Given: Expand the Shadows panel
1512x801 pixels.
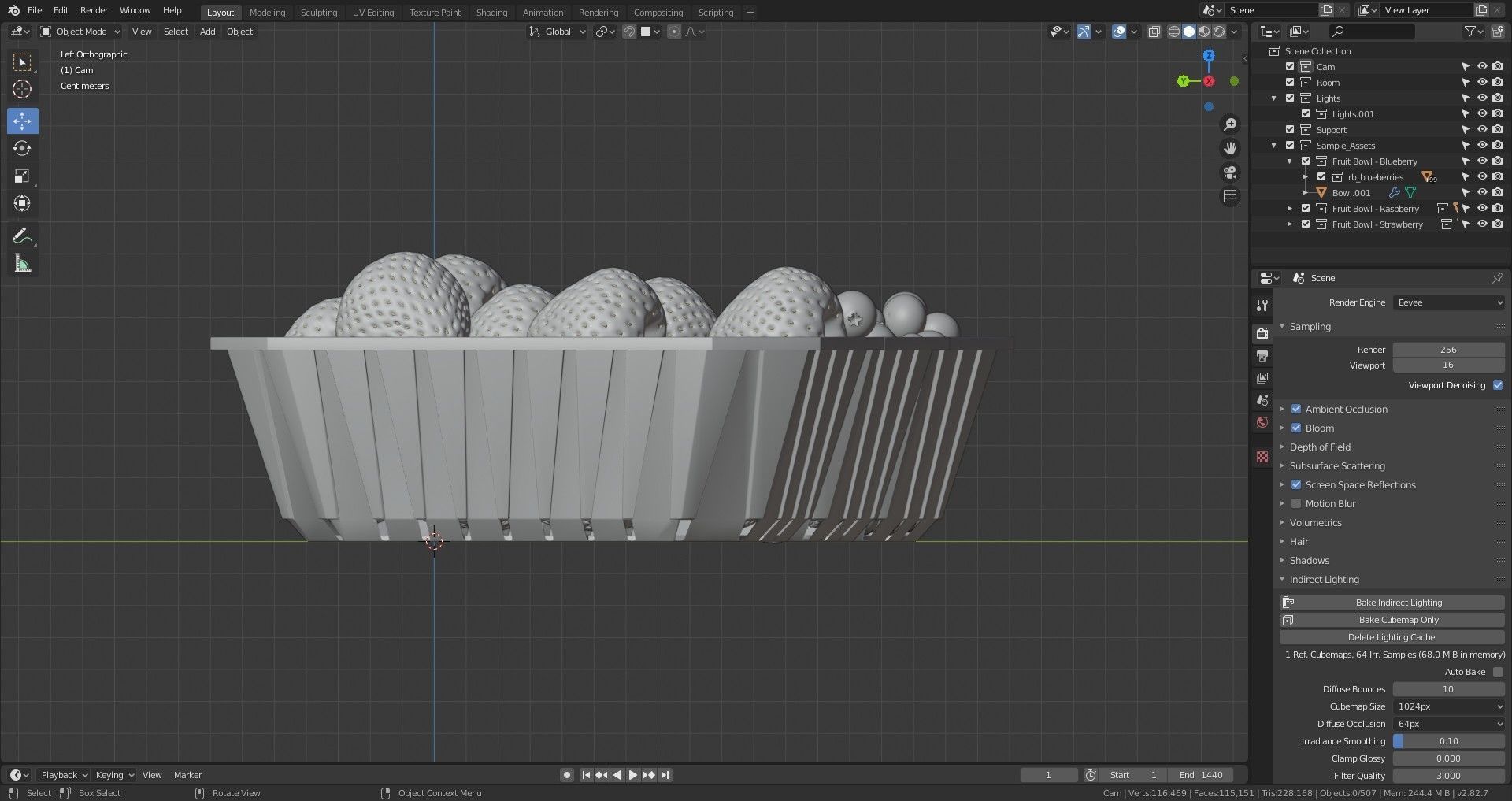Looking at the screenshot, I should (x=1309, y=560).
